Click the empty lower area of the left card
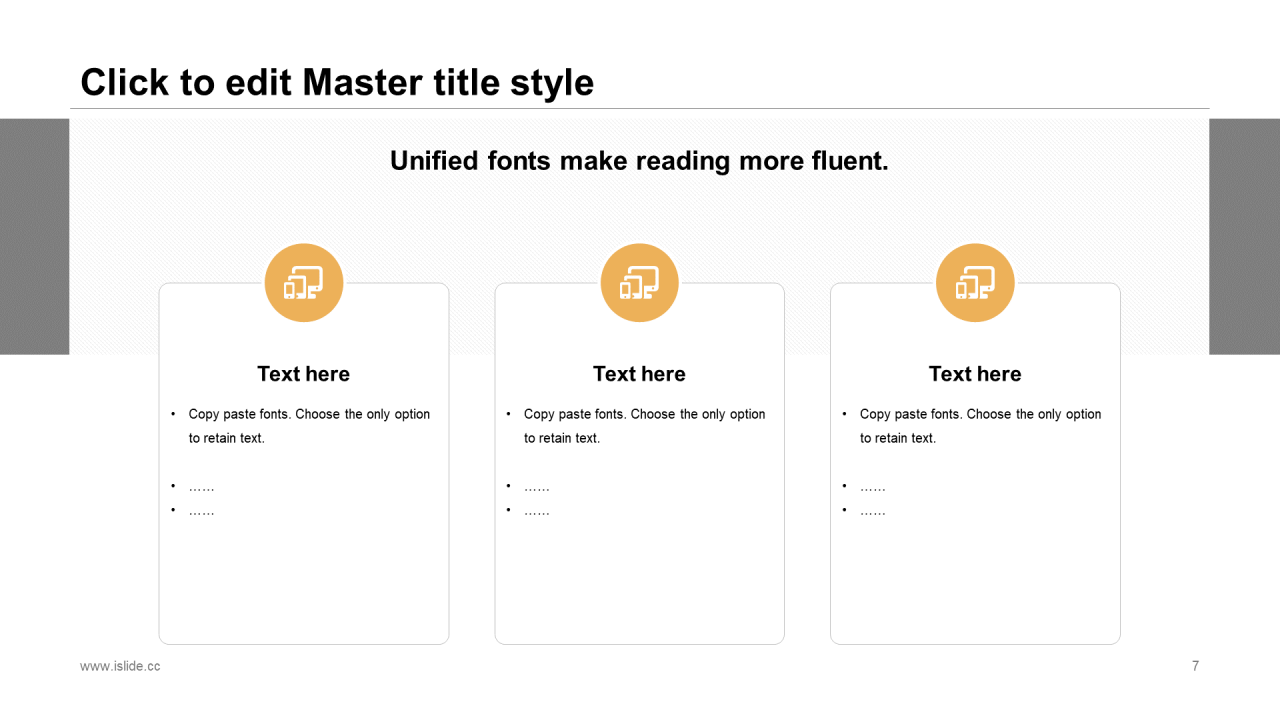The width and height of the screenshot is (1280, 720). pos(304,580)
